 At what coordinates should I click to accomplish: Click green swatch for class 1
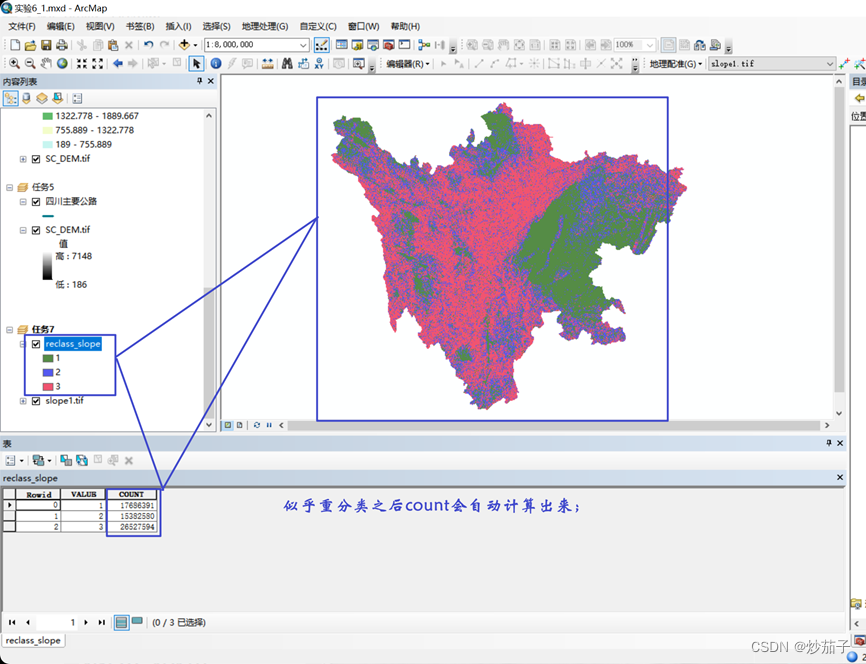point(48,359)
